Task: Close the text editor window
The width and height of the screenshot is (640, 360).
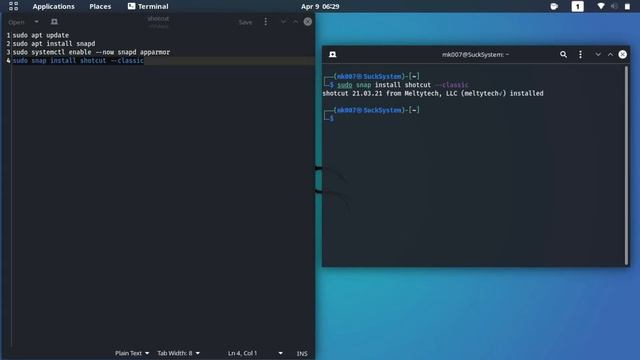Action: point(308,22)
